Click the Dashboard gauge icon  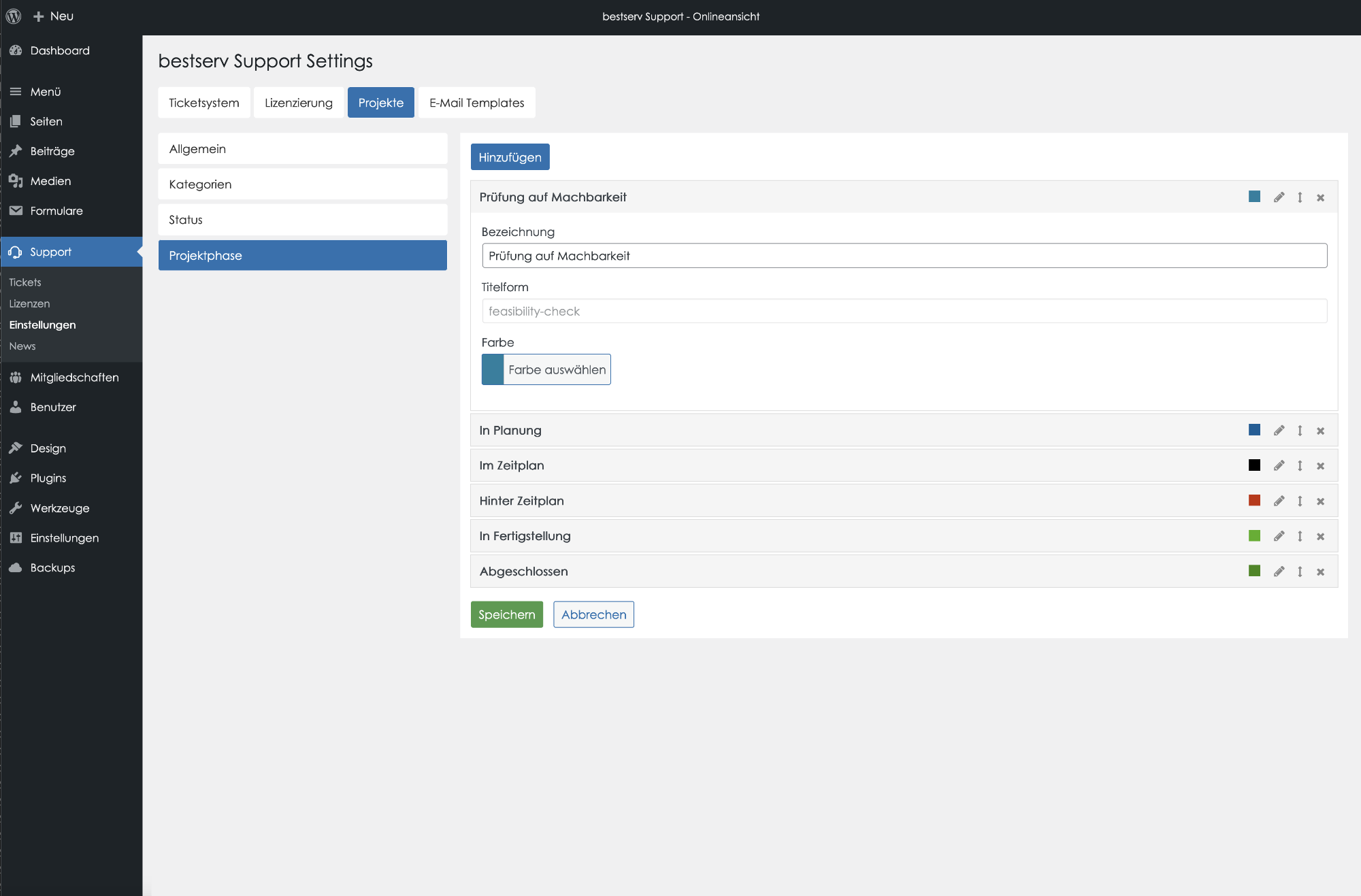pos(16,50)
